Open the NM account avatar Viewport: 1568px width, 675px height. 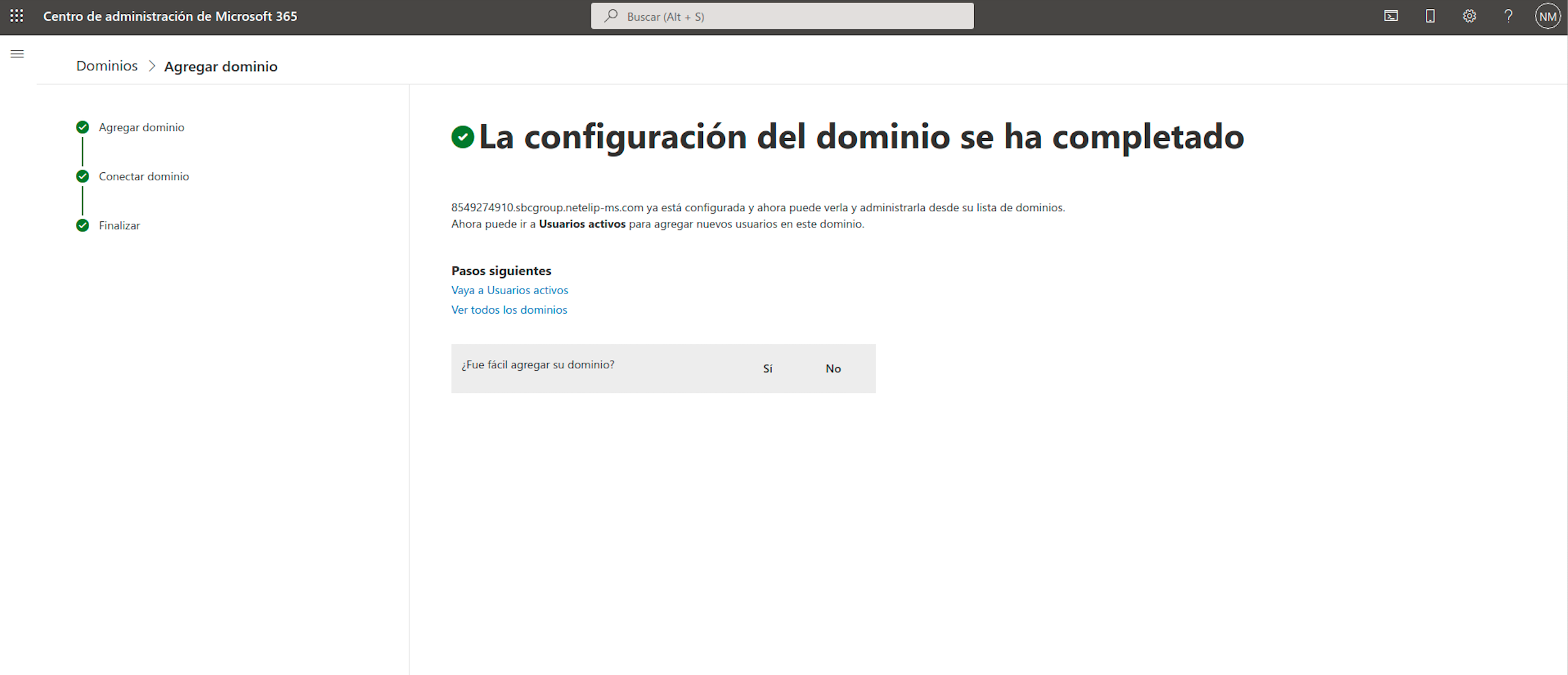(1547, 16)
